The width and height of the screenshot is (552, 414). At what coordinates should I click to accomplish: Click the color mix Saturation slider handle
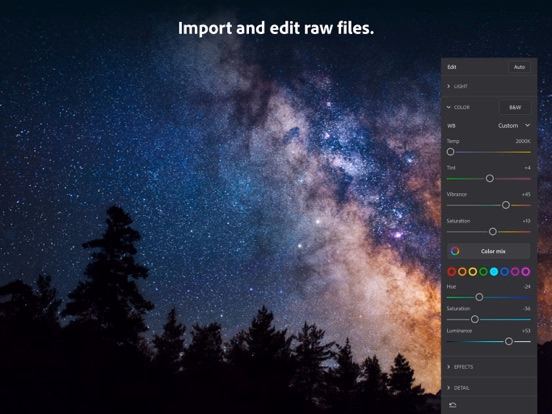pyautogui.click(x=475, y=319)
